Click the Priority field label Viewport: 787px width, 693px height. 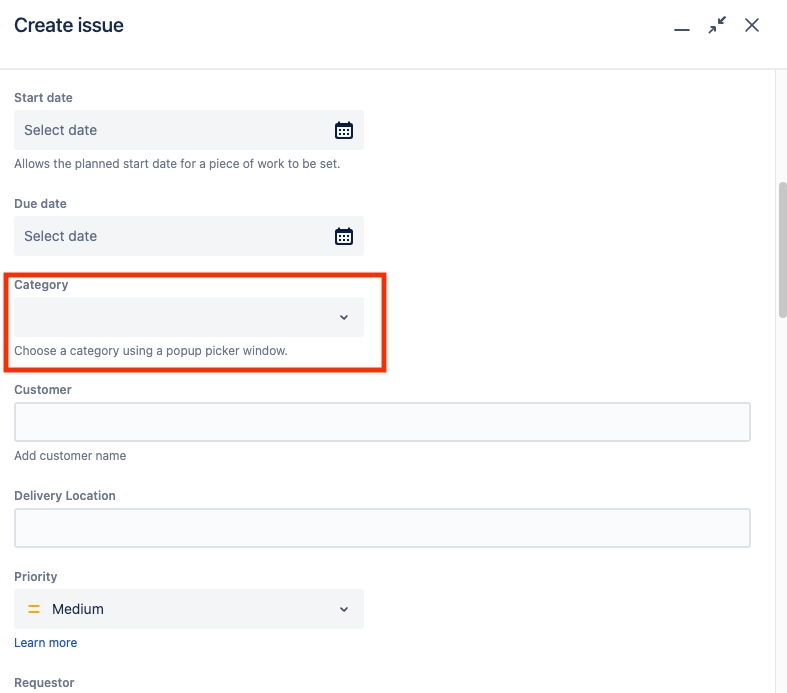point(36,577)
